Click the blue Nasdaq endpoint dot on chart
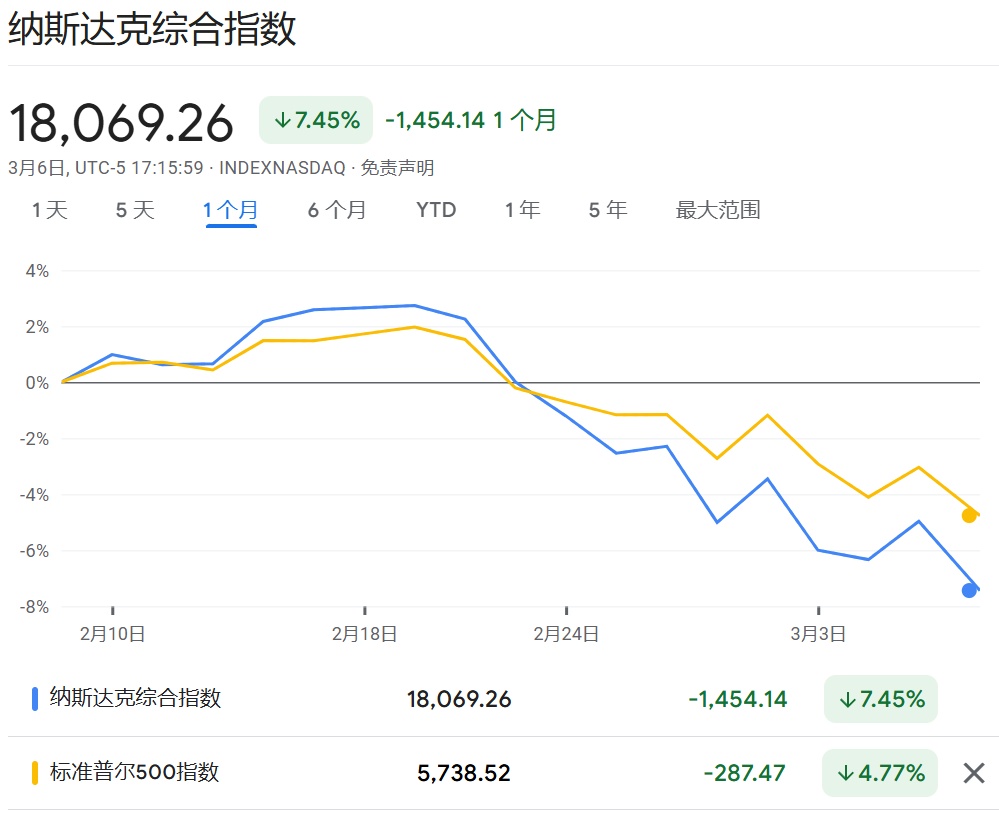 point(969,590)
